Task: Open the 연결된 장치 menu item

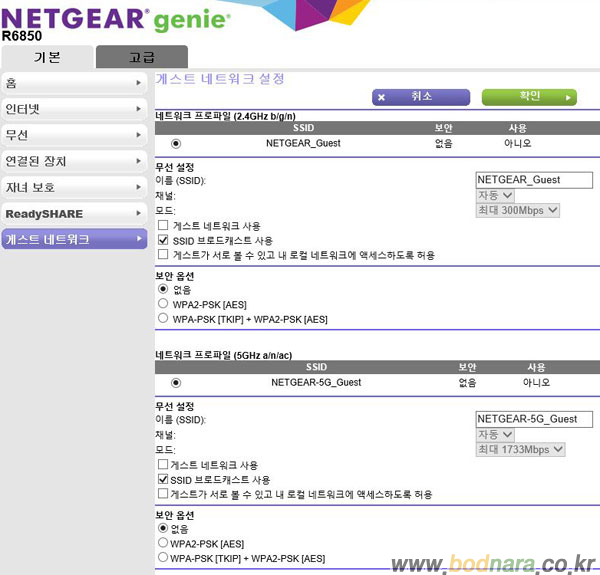Action: [74, 161]
